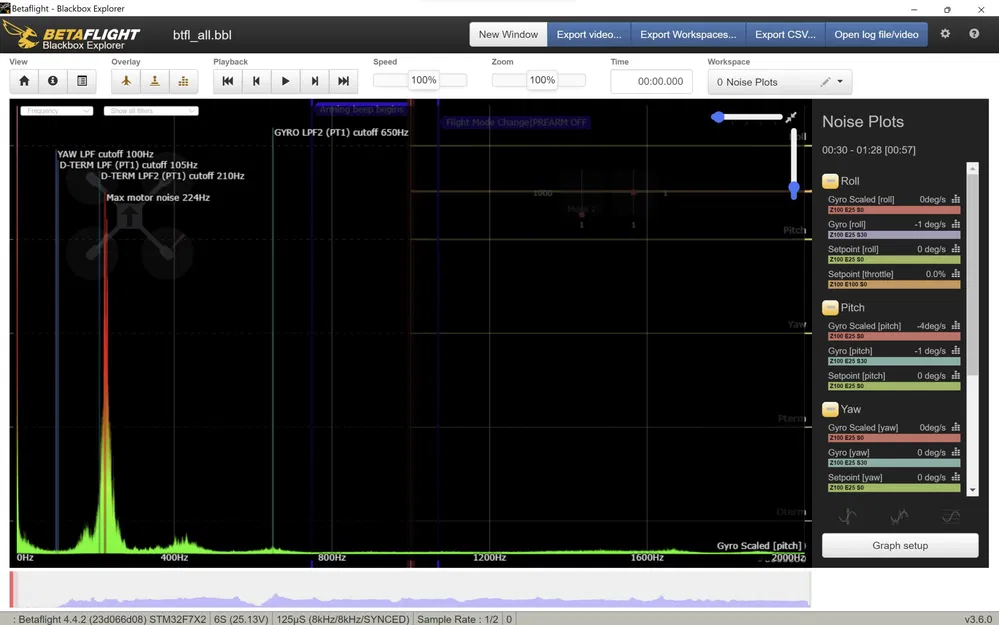Open the Graph setup dialog
The width and height of the screenshot is (999, 625).
click(x=900, y=545)
